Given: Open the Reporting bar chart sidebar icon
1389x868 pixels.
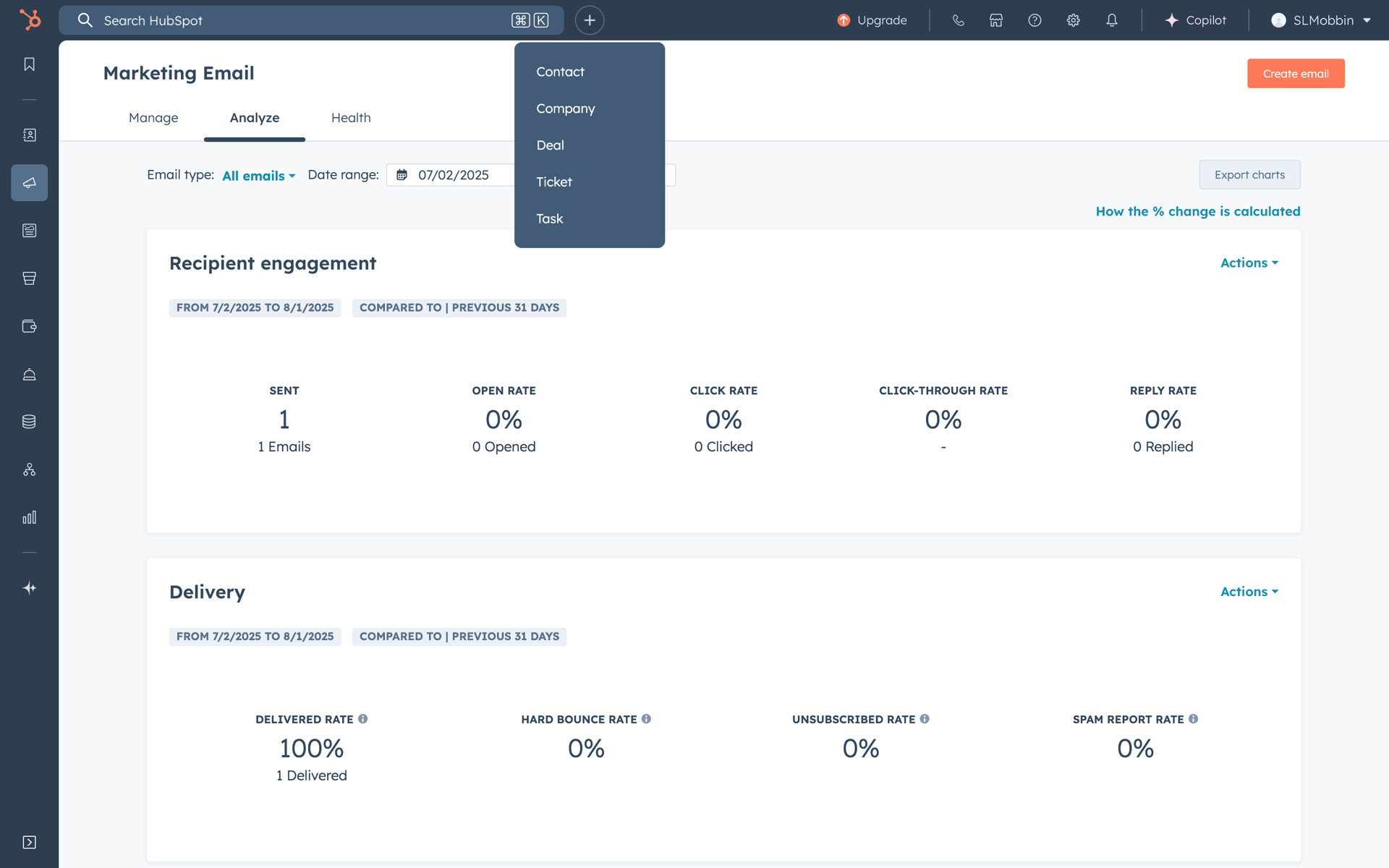Looking at the screenshot, I should [x=29, y=517].
